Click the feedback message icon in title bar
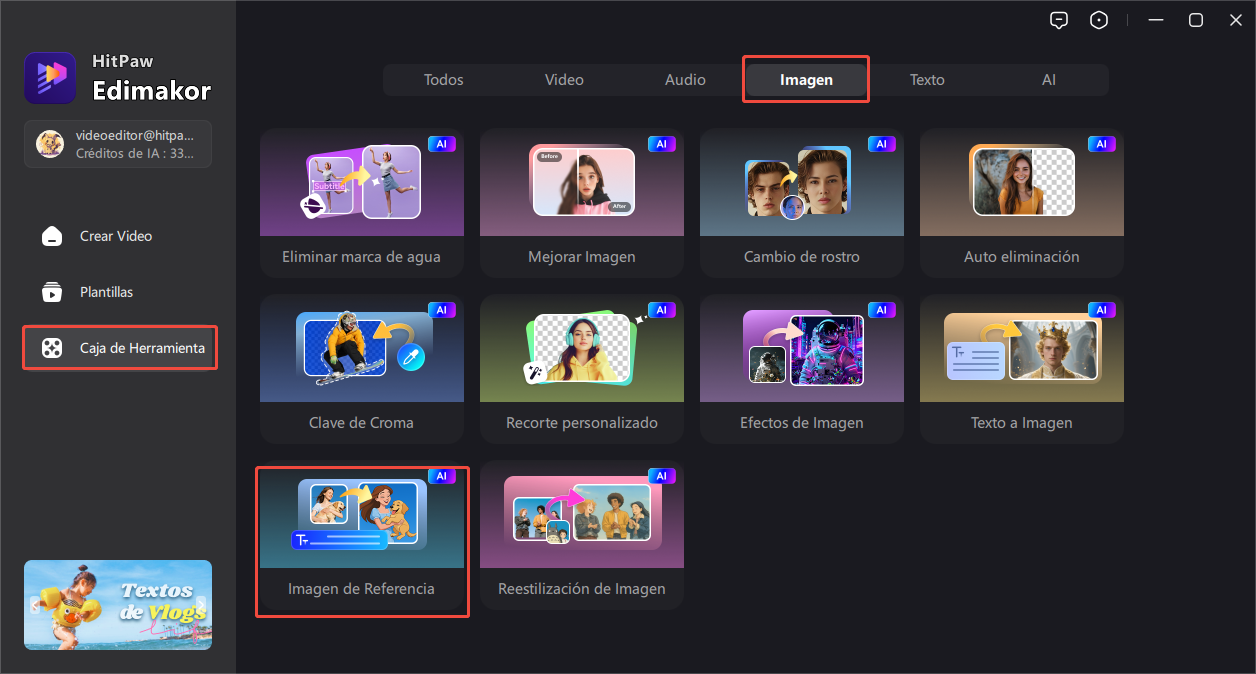The image size is (1256, 674). coord(1059,20)
